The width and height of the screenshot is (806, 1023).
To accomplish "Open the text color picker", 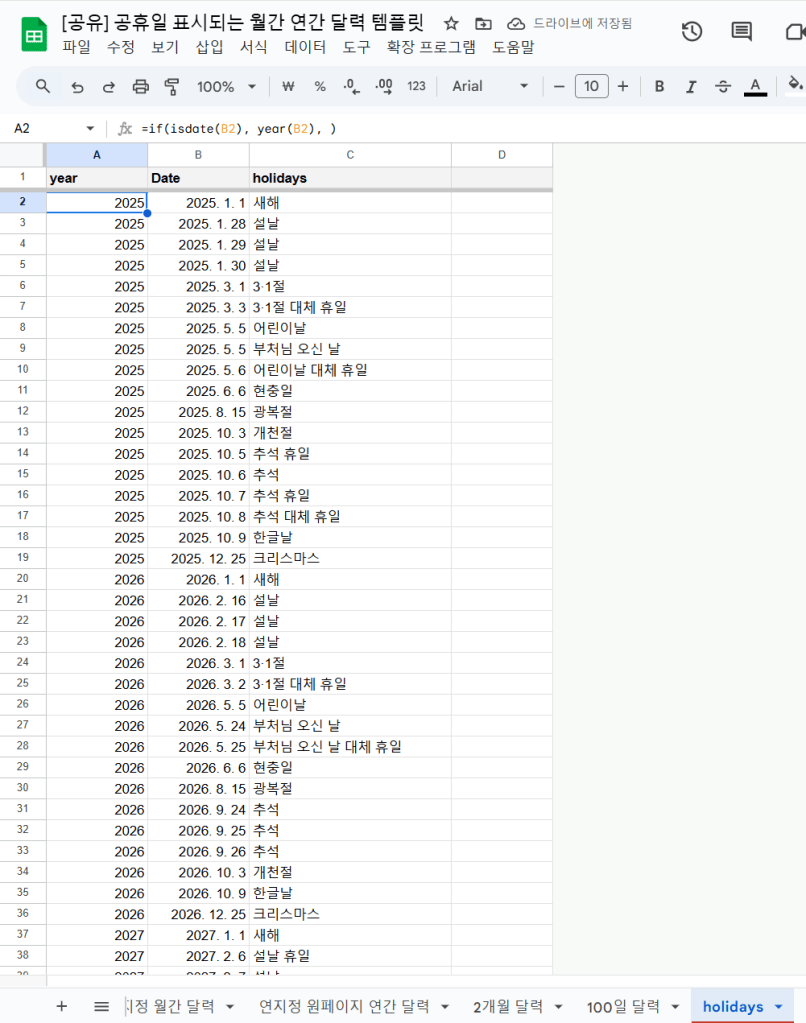I will click(756, 87).
